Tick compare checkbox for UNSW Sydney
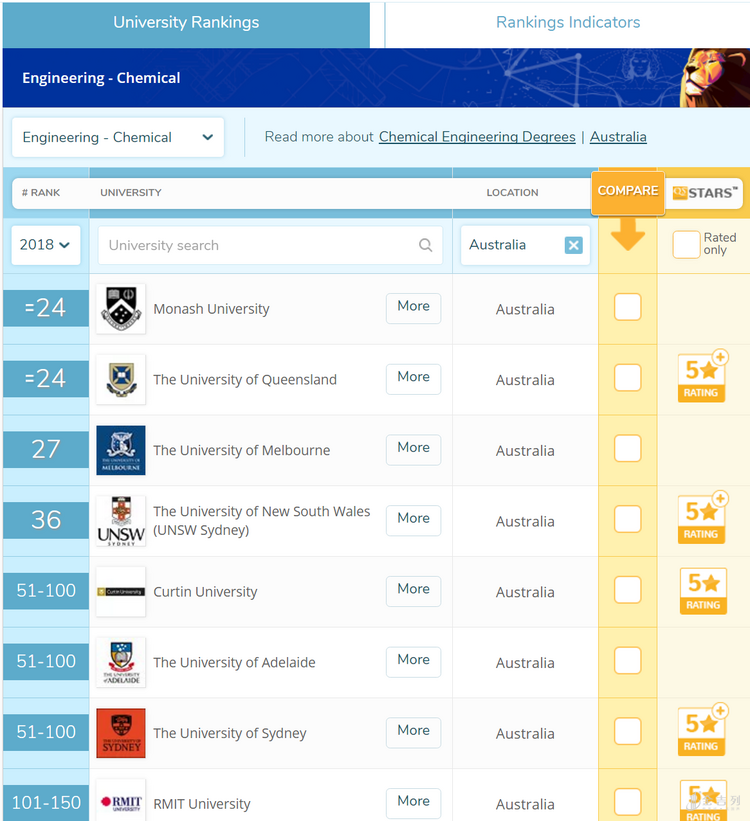Image resolution: width=750 pixels, height=821 pixels. tap(627, 519)
